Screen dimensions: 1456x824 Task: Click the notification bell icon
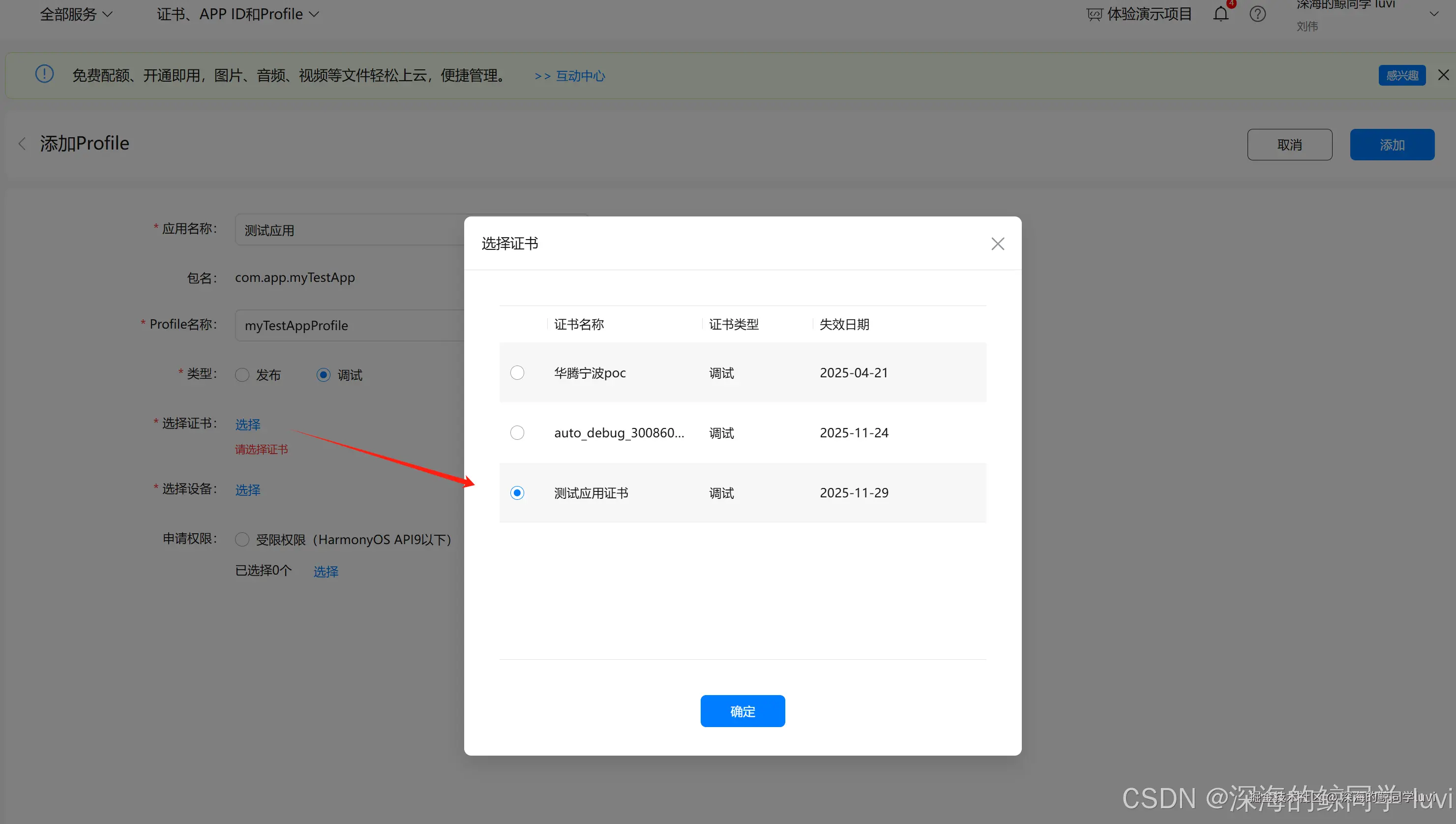point(1220,14)
